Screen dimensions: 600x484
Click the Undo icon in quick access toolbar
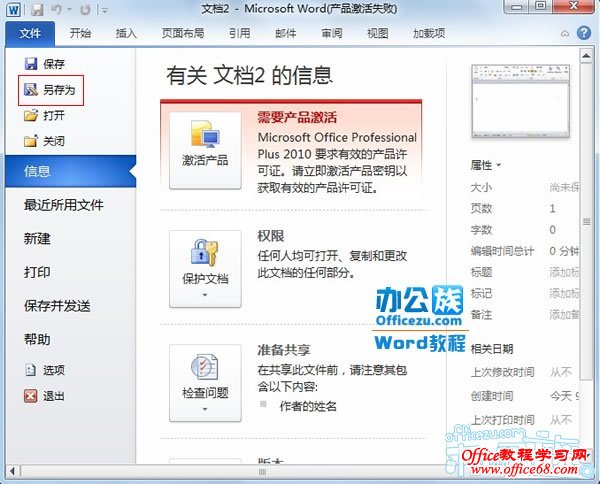coord(57,9)
